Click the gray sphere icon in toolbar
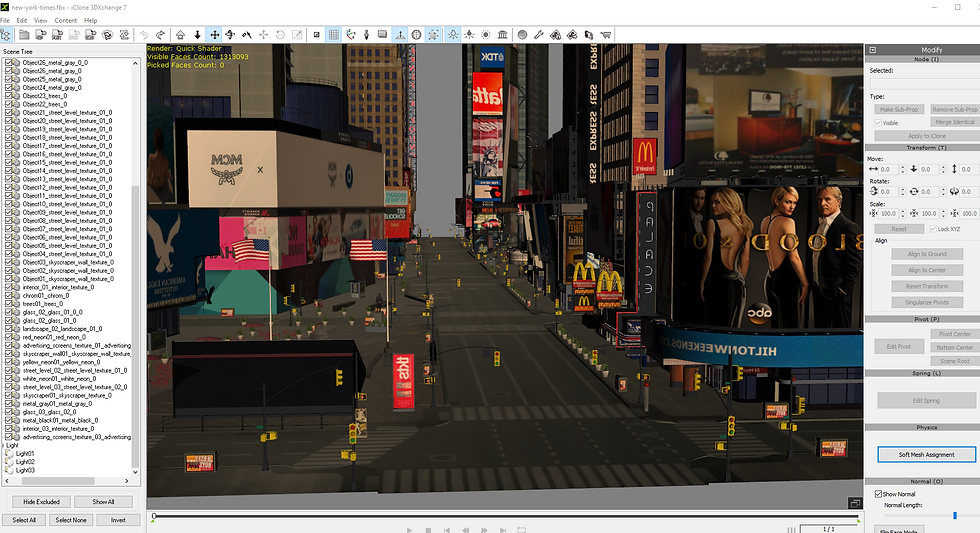 click(x=522, y=35)
